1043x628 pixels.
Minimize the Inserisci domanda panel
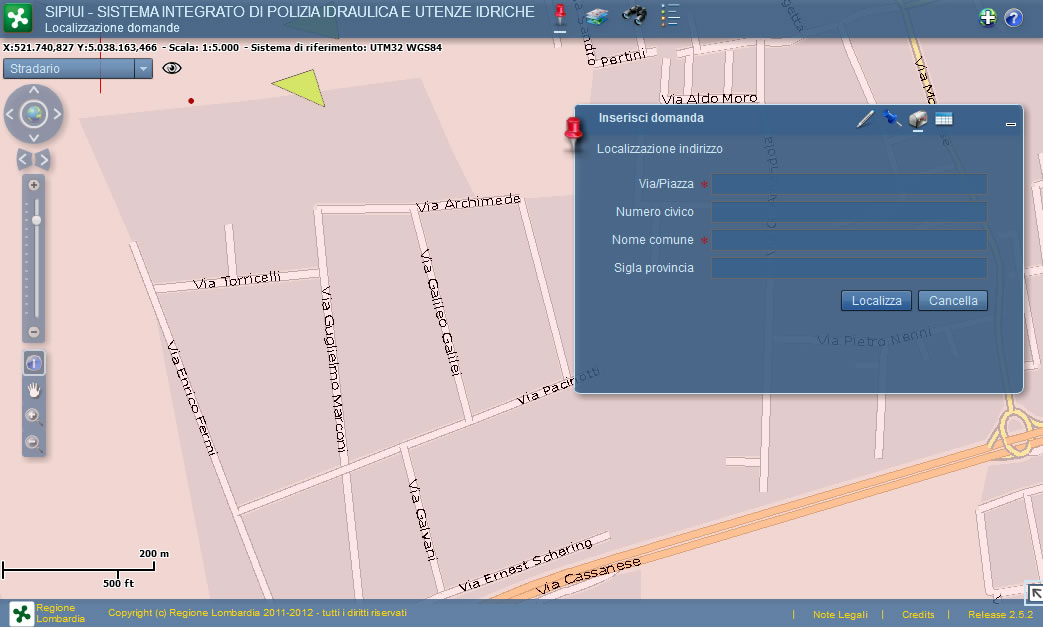[1010, 124]
